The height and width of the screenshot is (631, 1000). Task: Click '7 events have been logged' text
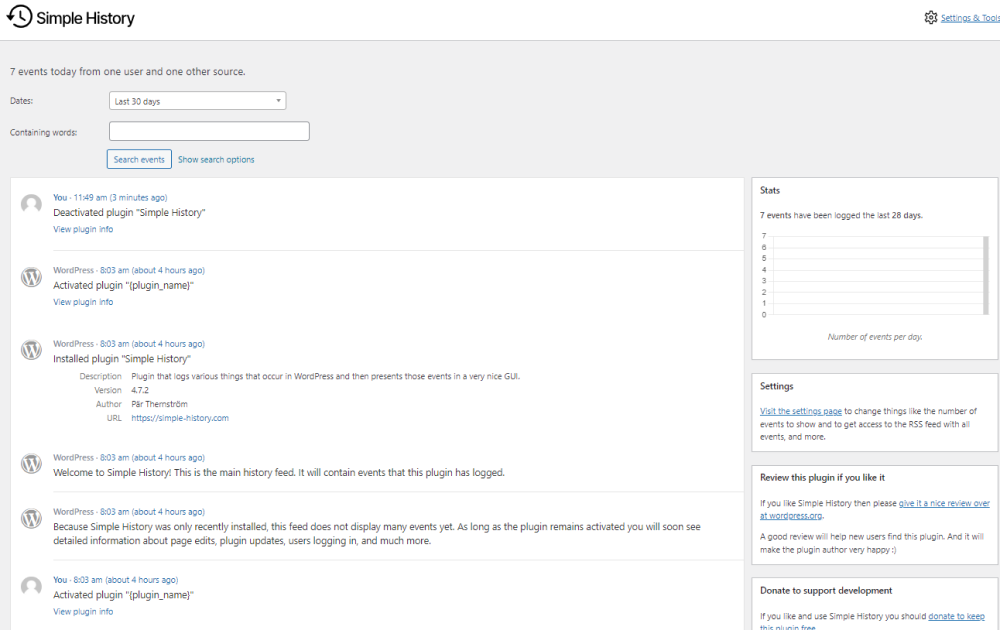(x=841, y=215)
